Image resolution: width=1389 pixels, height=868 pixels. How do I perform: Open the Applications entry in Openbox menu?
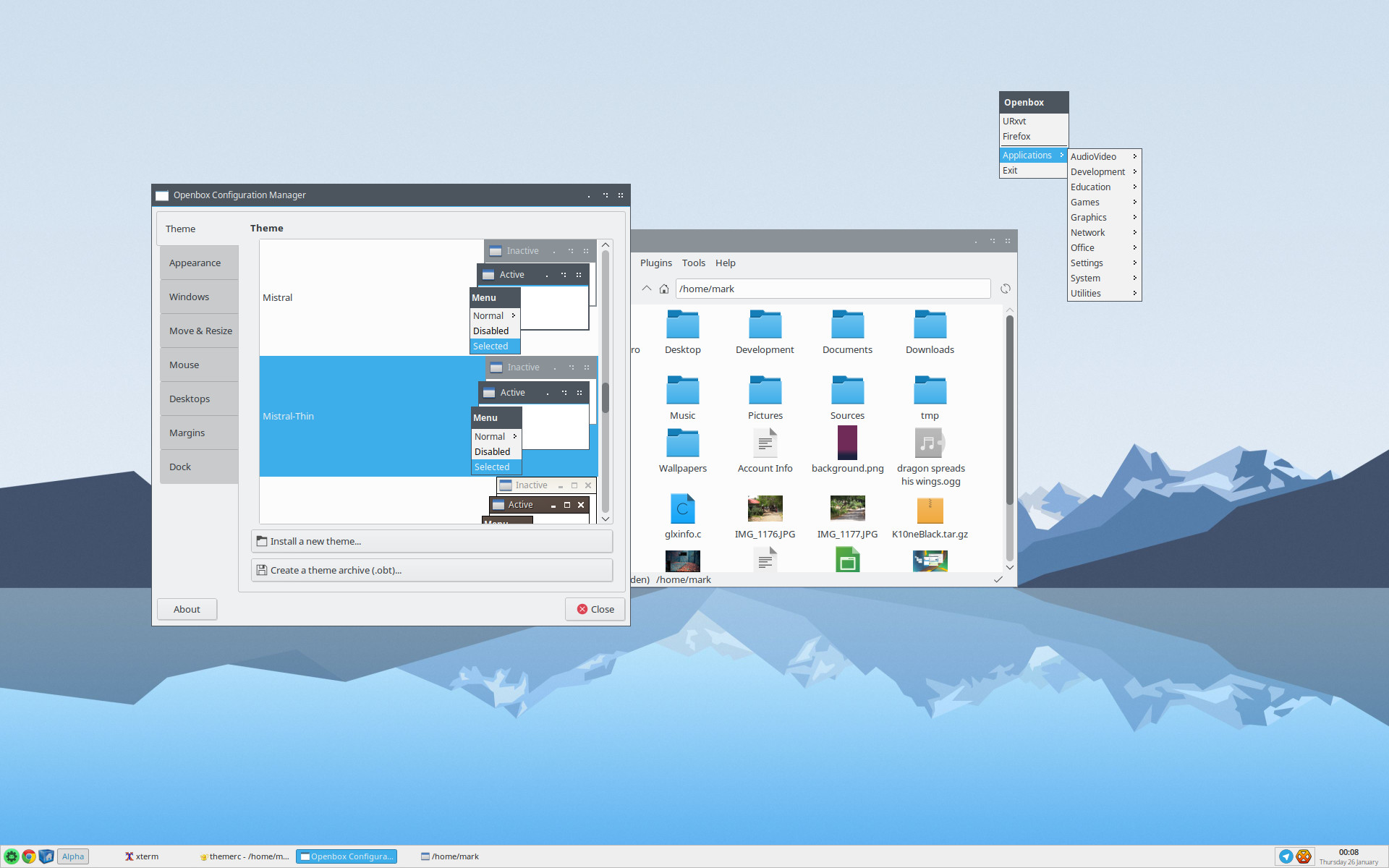pyautogui.click(x=1033, y=155)
